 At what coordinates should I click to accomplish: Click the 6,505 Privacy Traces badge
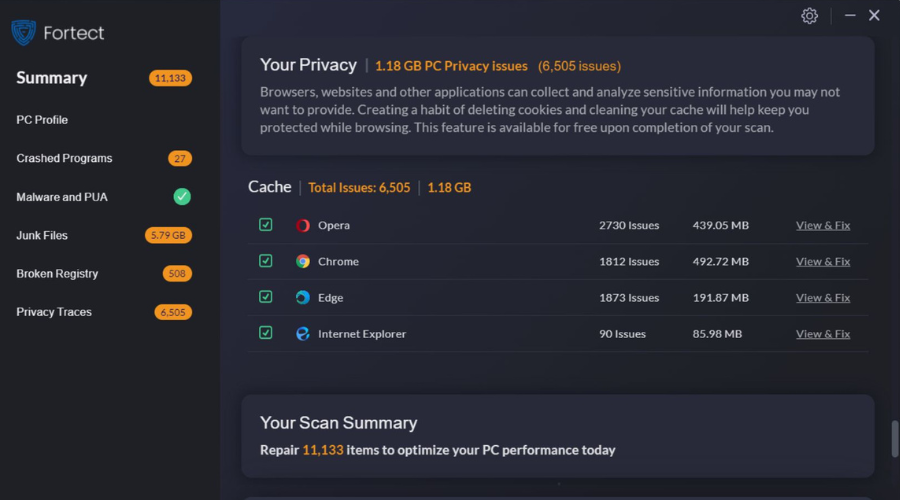point(173,312)
